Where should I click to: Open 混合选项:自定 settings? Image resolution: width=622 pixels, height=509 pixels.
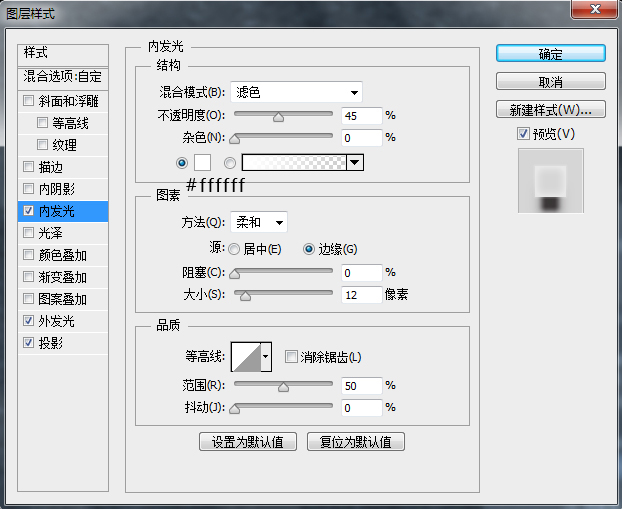coord(63,77)
